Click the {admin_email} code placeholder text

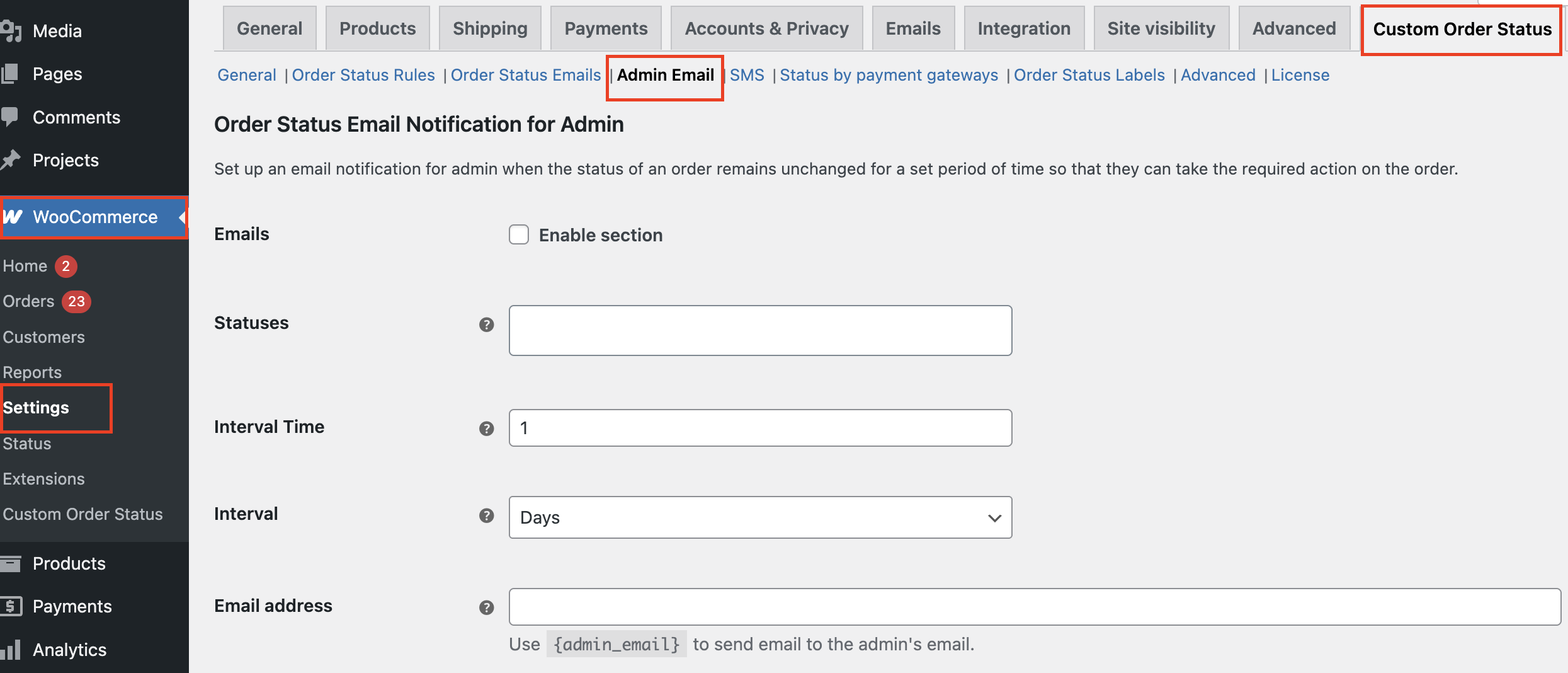point(616,644)
